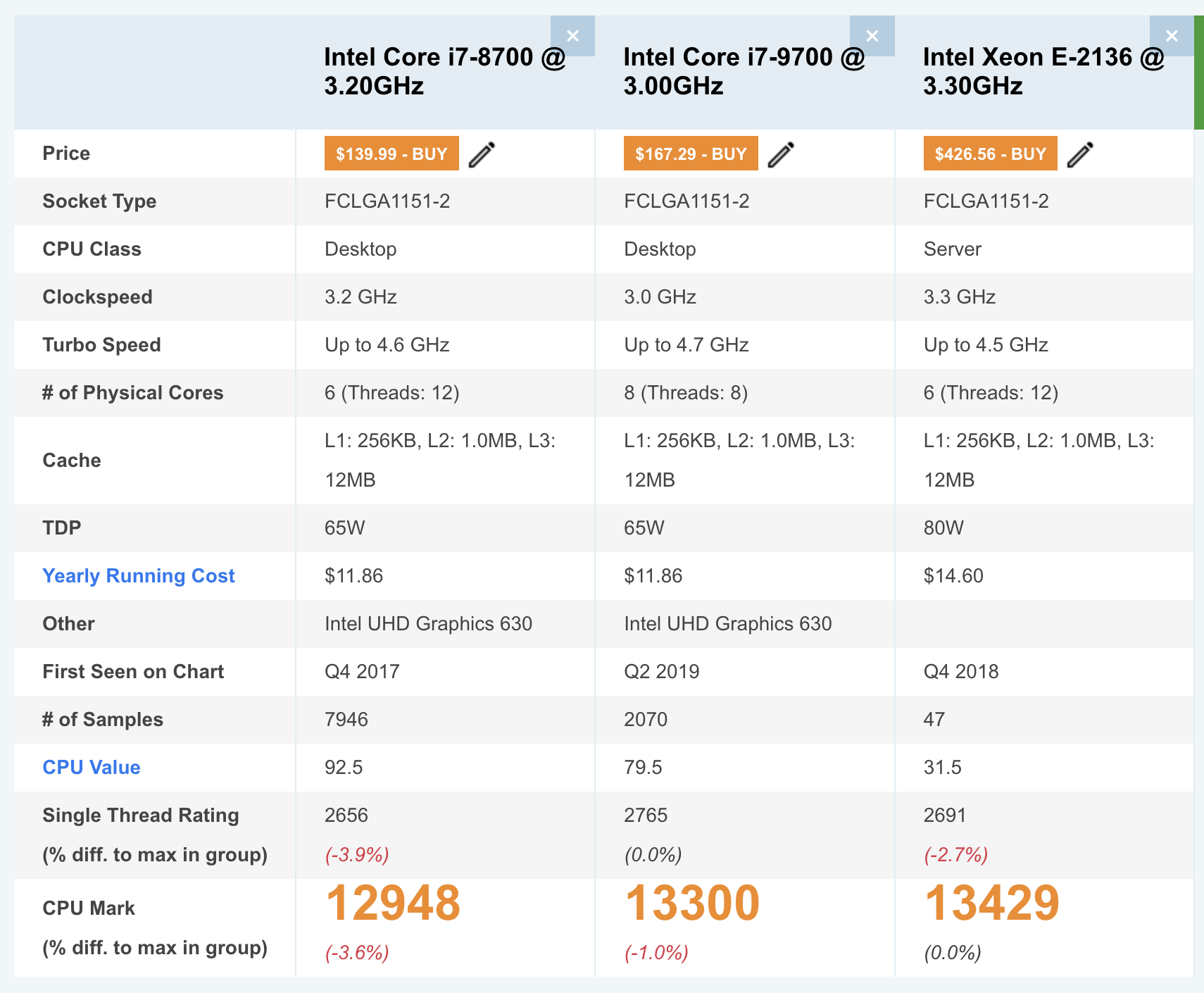1204x993 pixels.
Task: Select the Intel Core i7-8700 @ 3.20GHz heading
Action: pyautogui.click(x=445, y=71)
